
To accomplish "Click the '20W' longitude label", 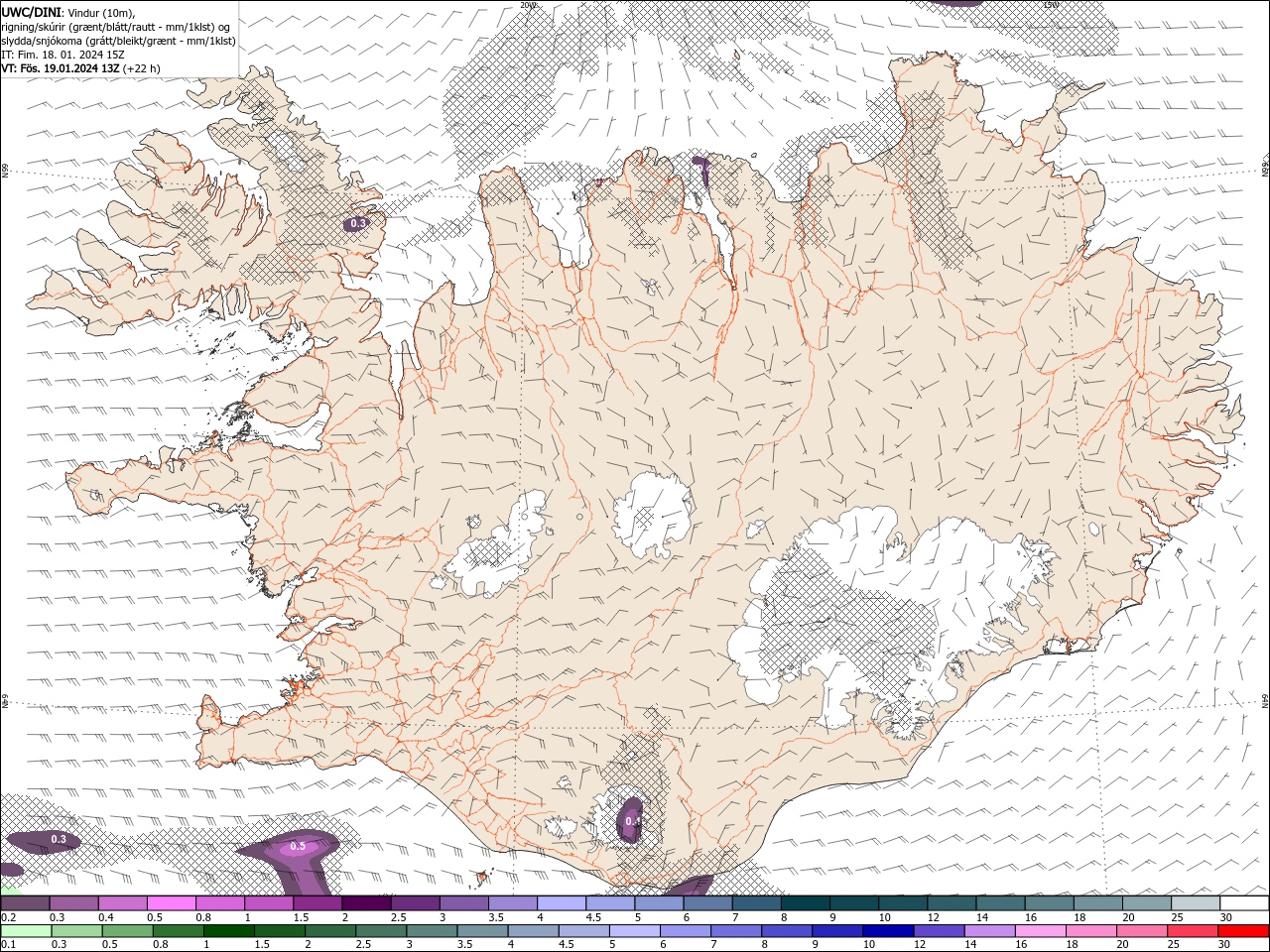I will (x=528, y=5).
